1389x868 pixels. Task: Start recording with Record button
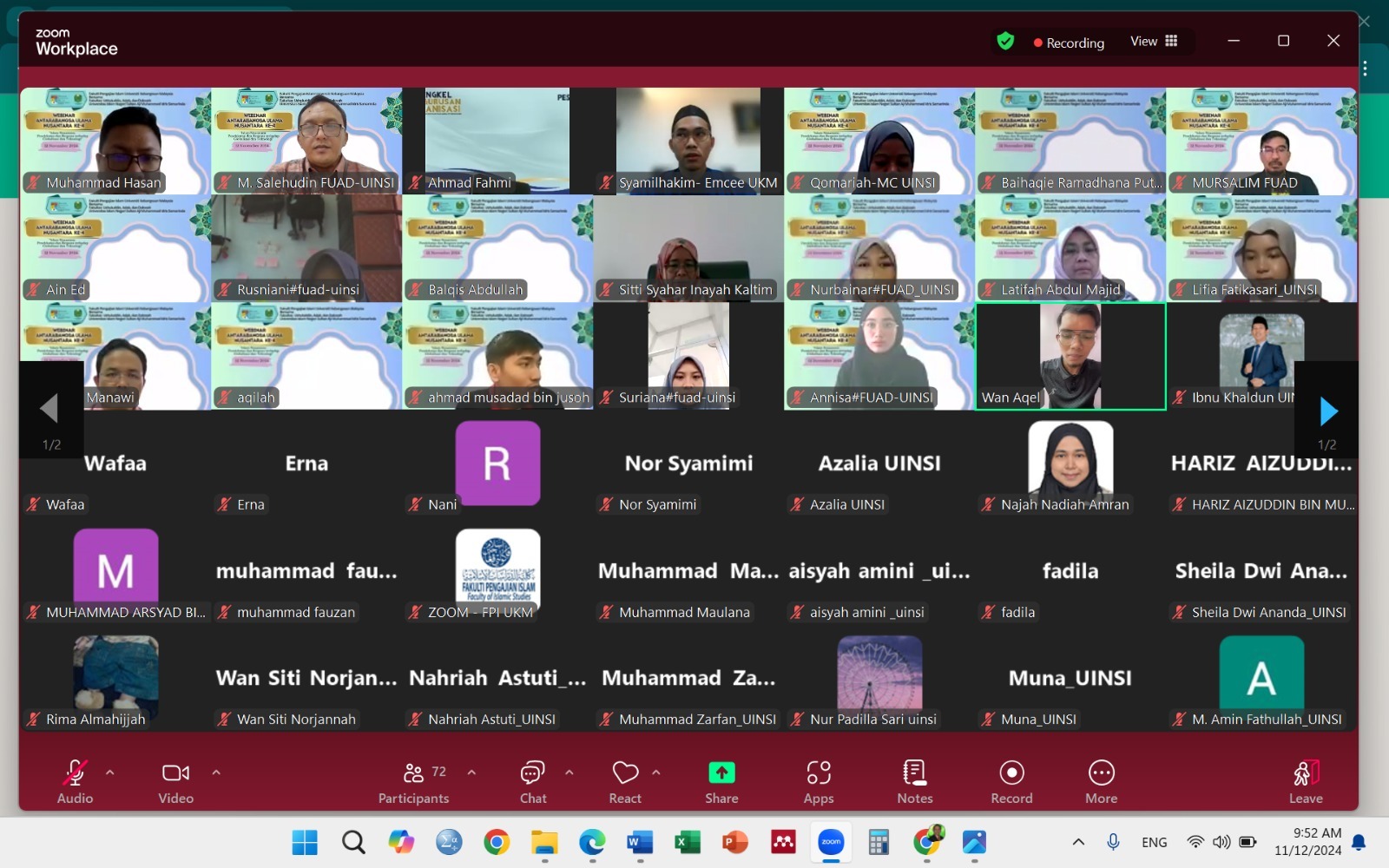tap(1012, 781)
